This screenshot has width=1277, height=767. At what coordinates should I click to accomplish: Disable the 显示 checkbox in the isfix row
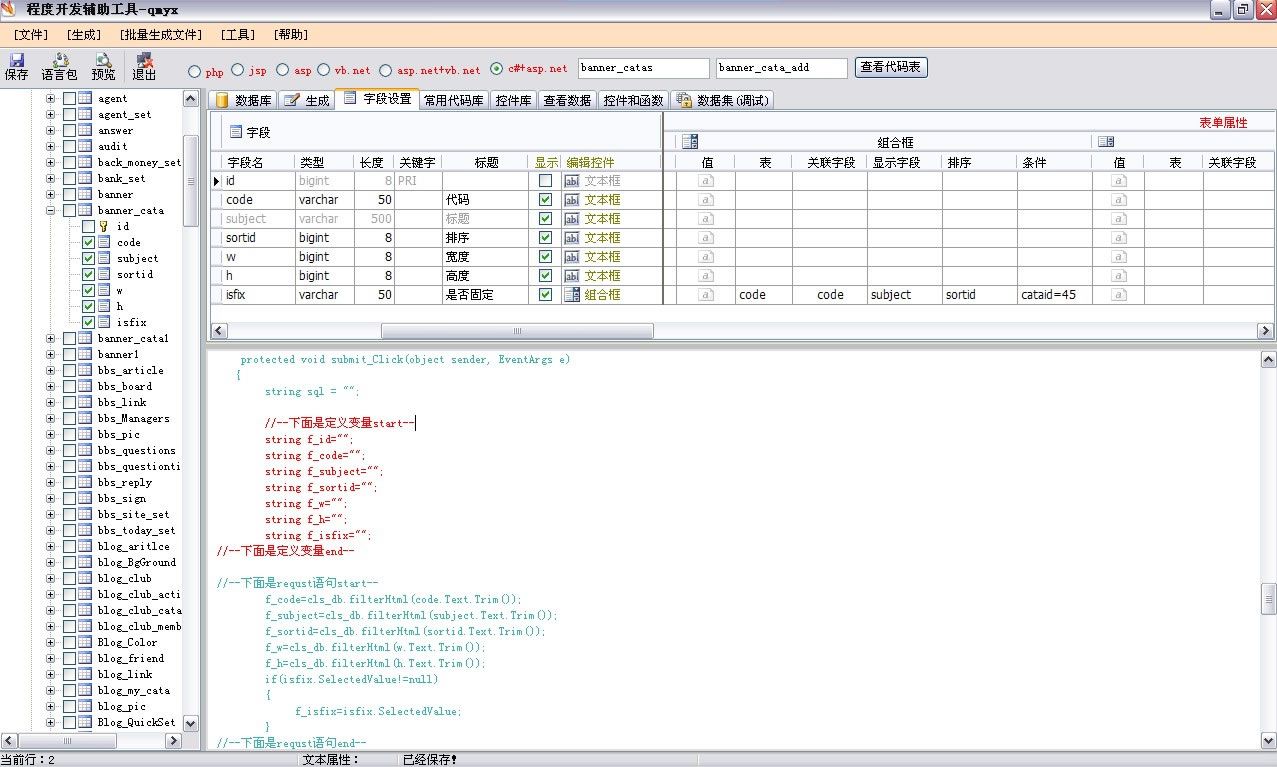(545, 295)
